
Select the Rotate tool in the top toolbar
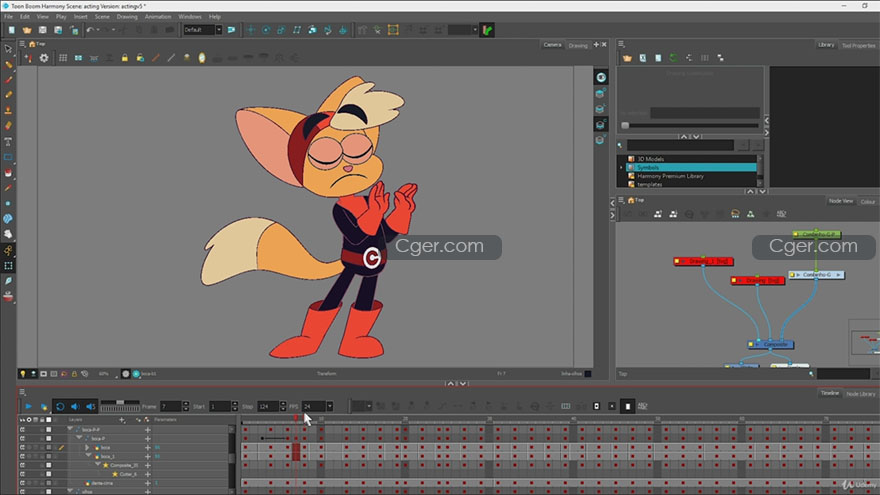[266, 30]
